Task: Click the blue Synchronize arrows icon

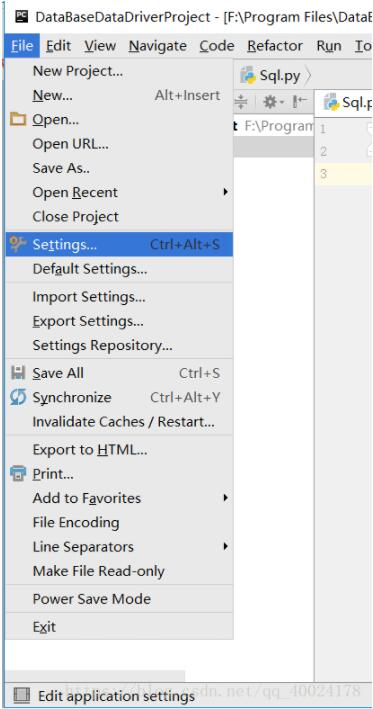Action: point(18,397)
